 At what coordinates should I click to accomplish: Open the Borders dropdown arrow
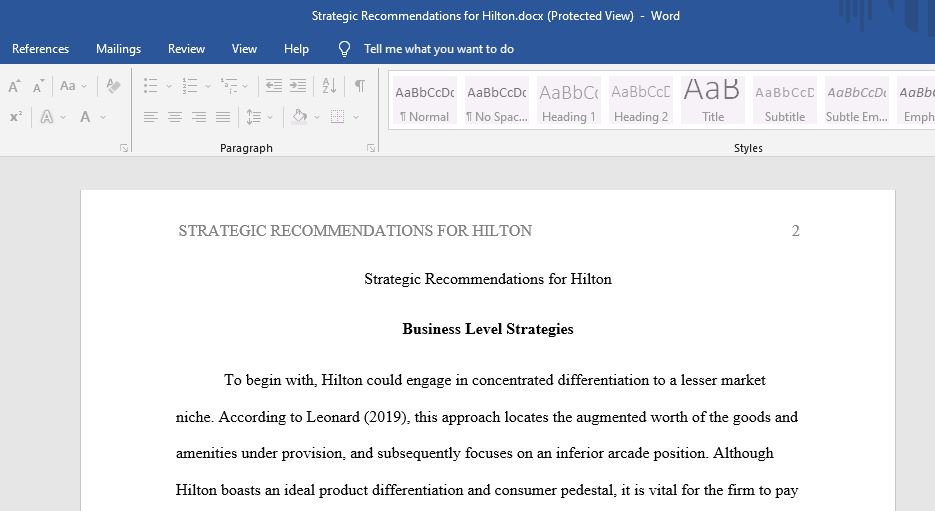click(356, 117)
